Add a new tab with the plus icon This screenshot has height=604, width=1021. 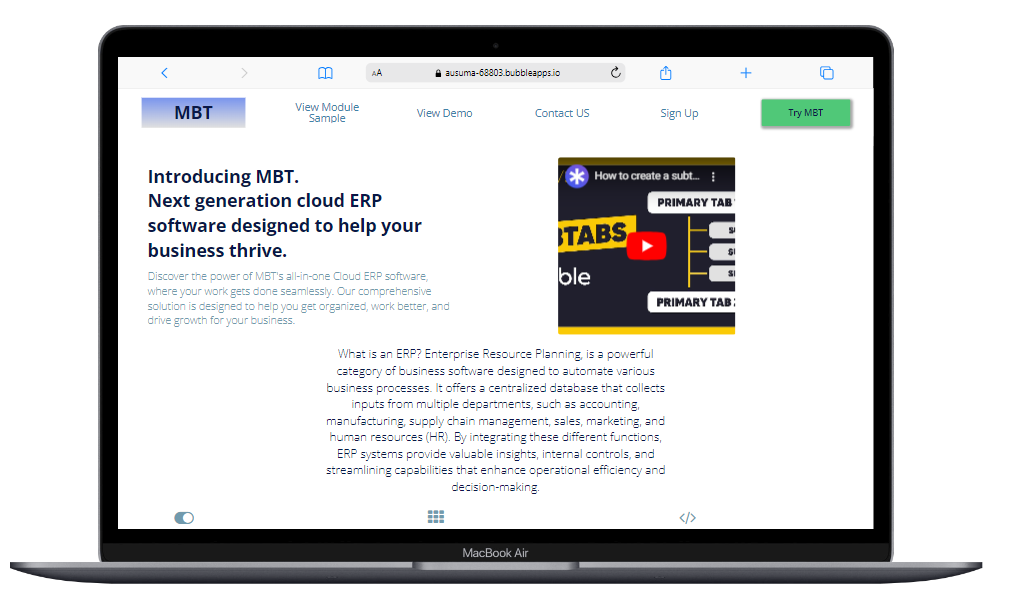coord(745,73)
